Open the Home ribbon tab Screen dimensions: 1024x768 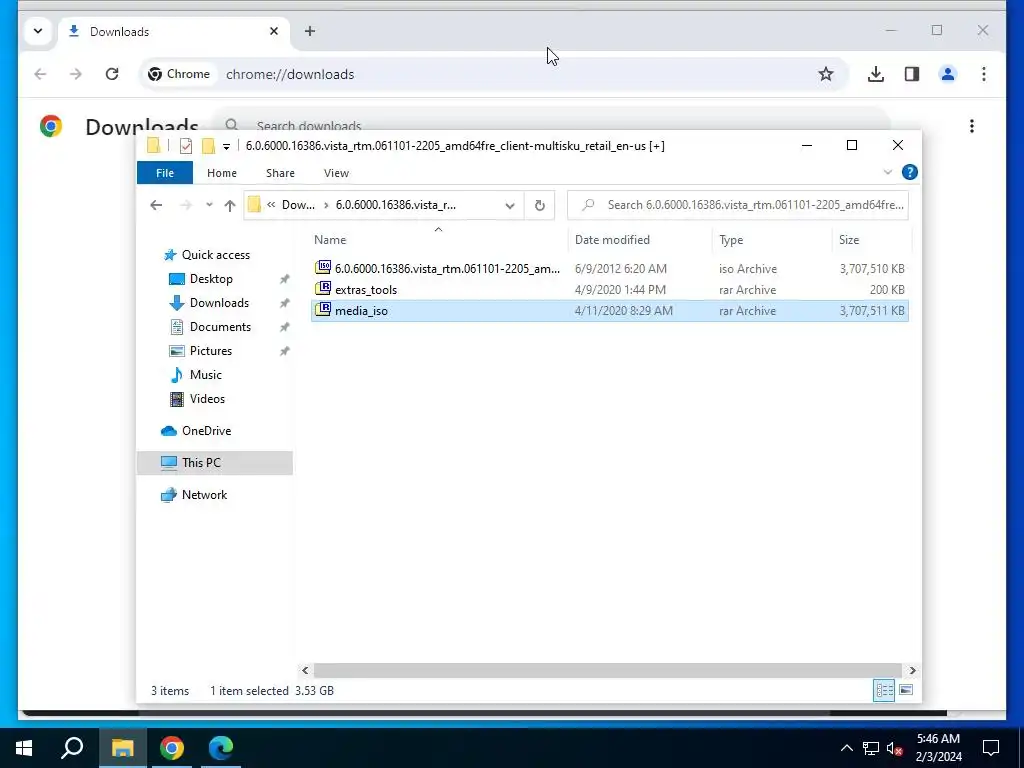[x=221, y=172]
